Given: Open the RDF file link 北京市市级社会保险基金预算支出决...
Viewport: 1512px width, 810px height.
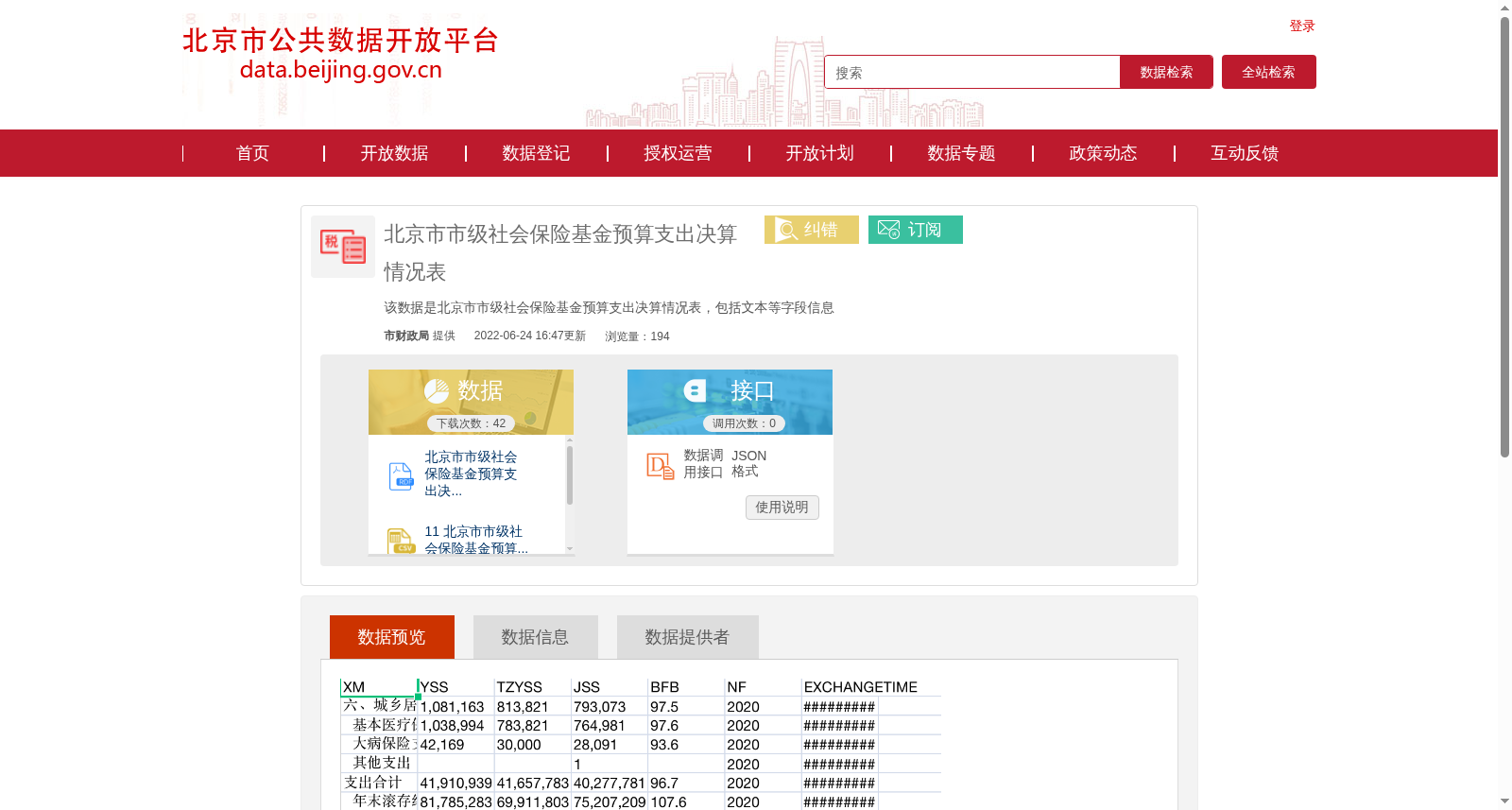Looking at the screenshot, I should [x=471, y=474].
